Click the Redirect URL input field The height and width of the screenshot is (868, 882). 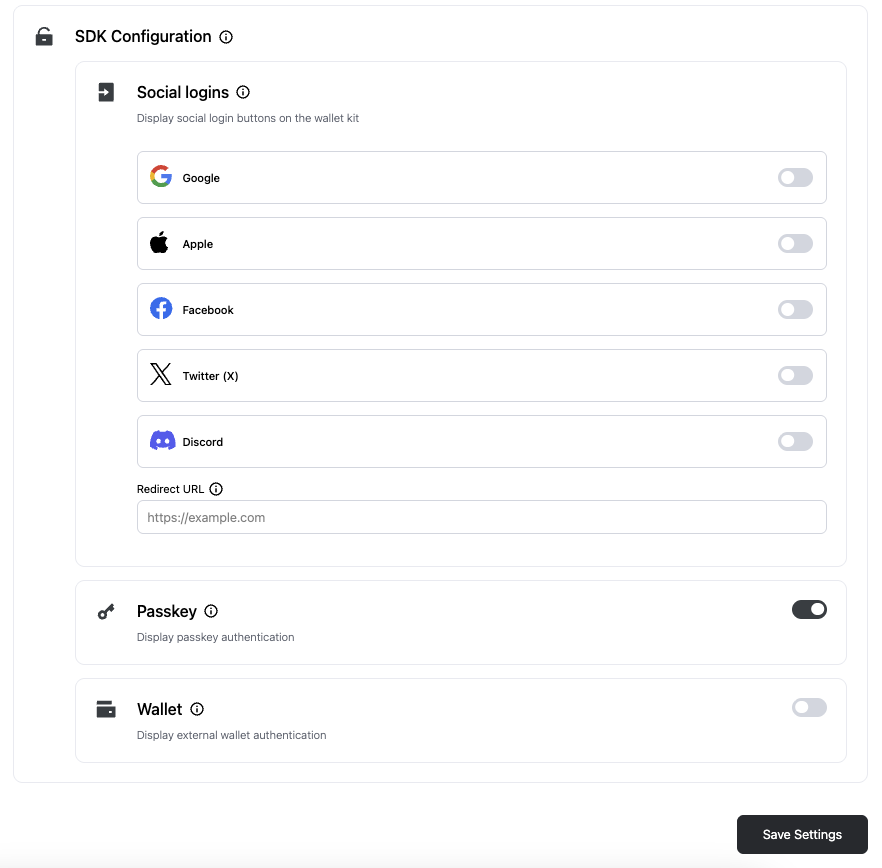click(x=481, y=517)
